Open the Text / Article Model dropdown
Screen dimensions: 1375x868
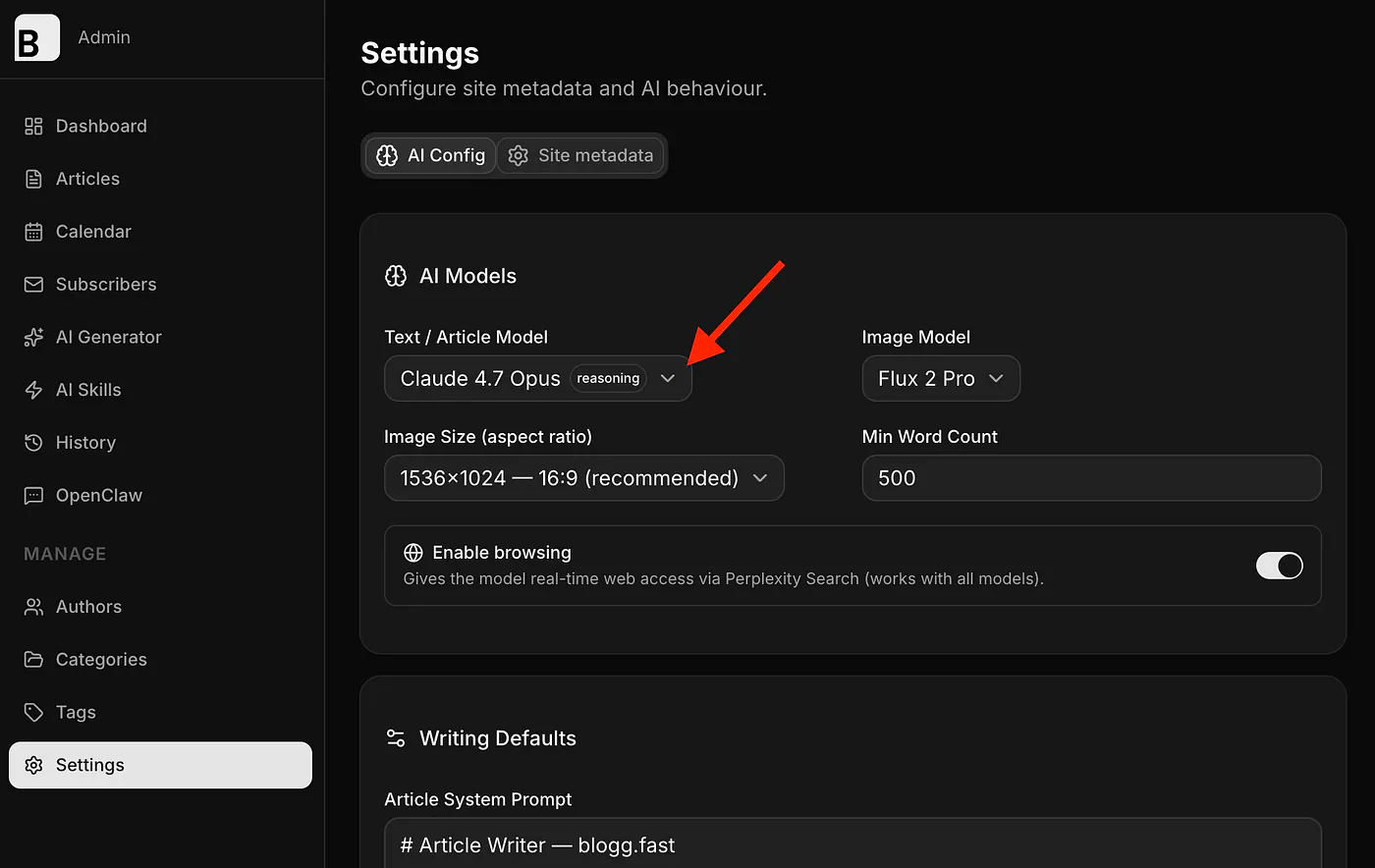[x=538, y=378]
